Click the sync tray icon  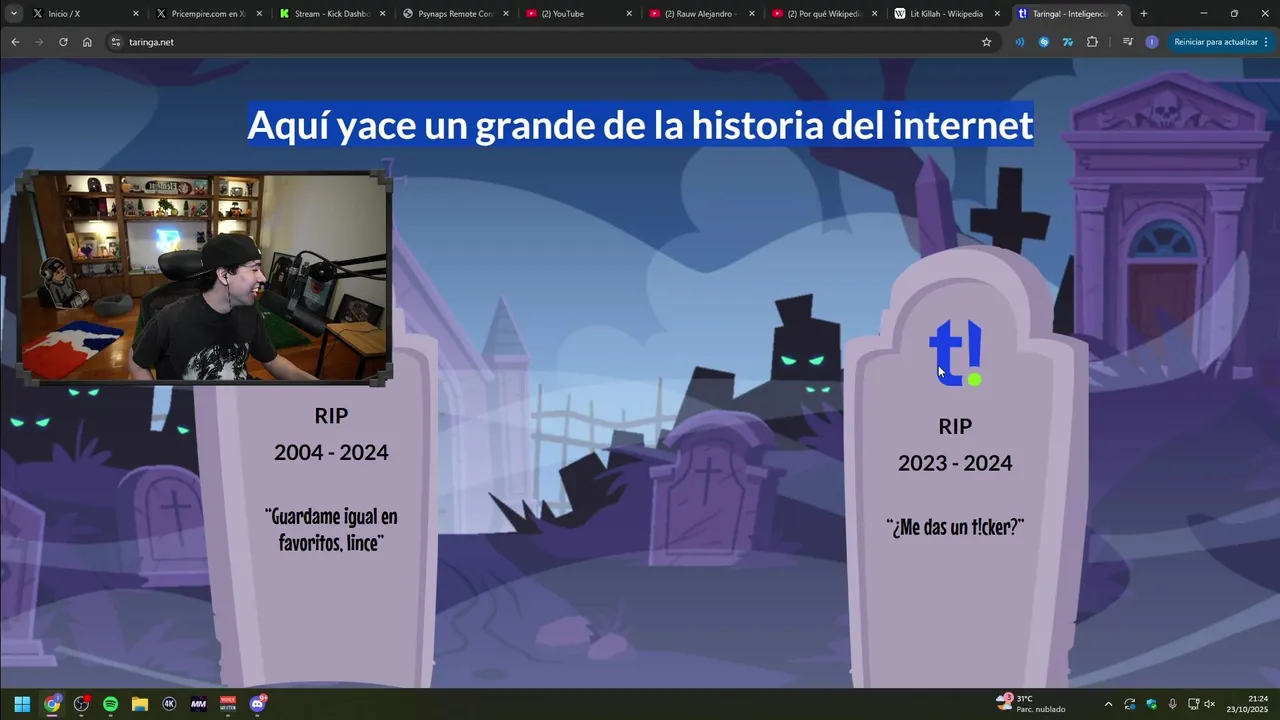[x=1130, y=704]
